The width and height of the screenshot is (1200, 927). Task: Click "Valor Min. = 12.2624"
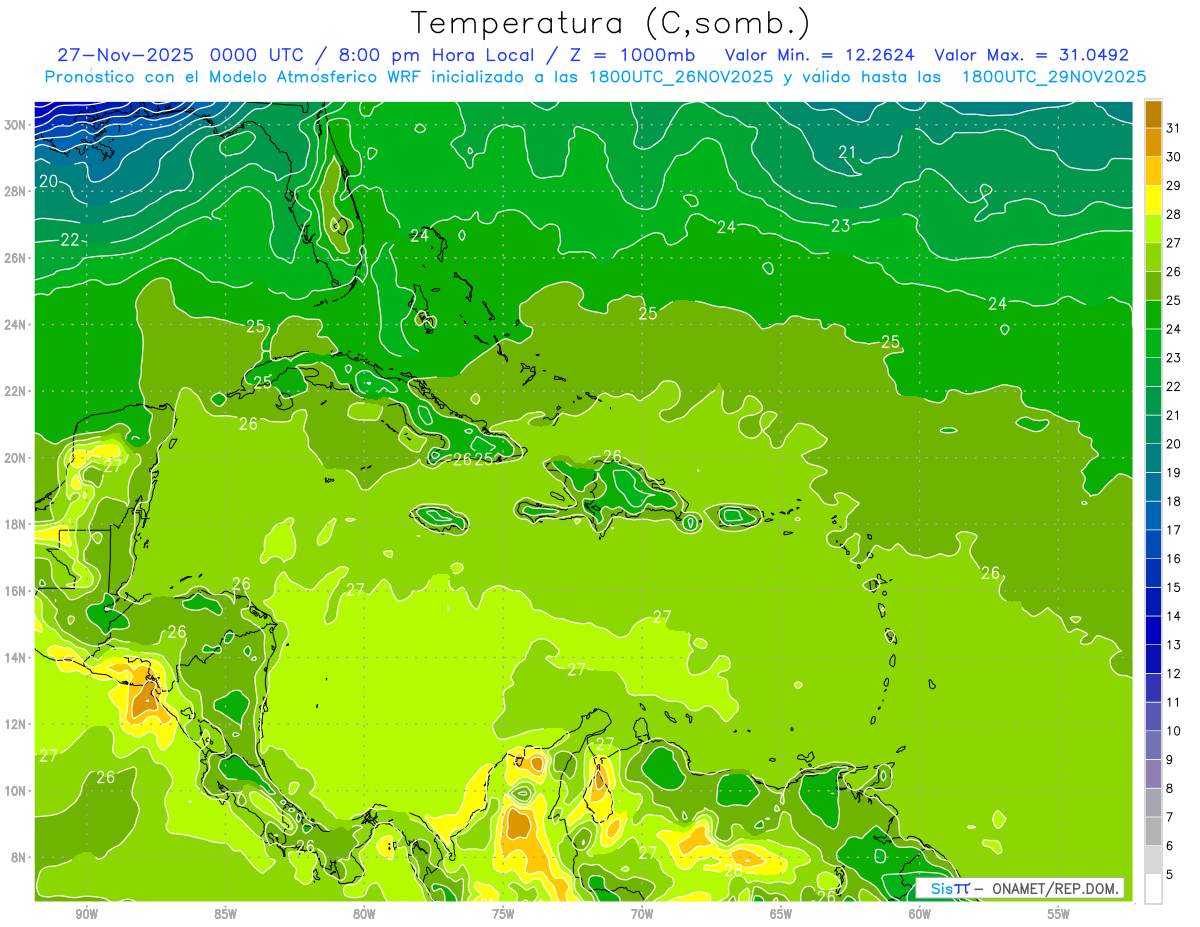821,55
